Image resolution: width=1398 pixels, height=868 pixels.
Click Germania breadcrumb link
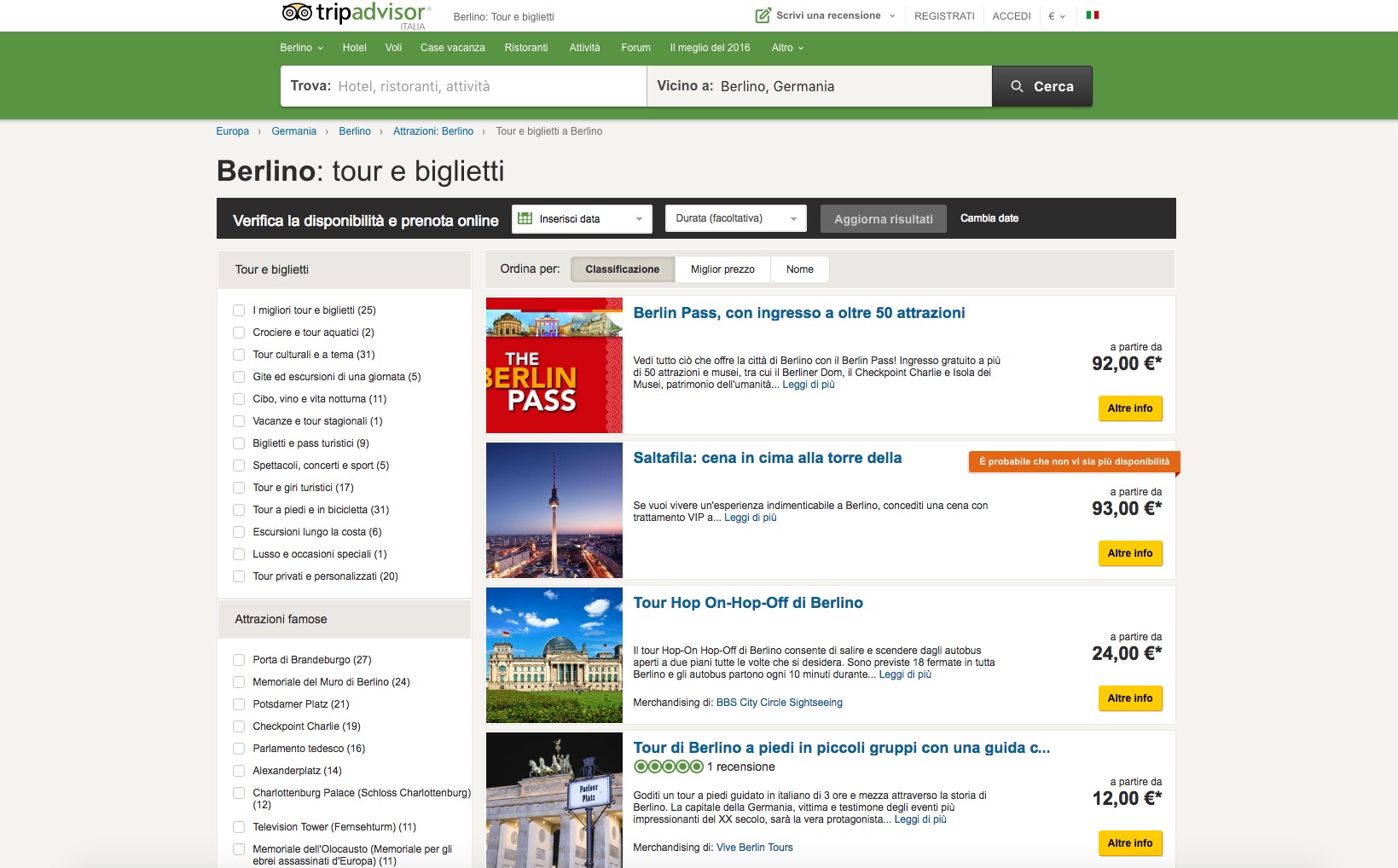294,131
